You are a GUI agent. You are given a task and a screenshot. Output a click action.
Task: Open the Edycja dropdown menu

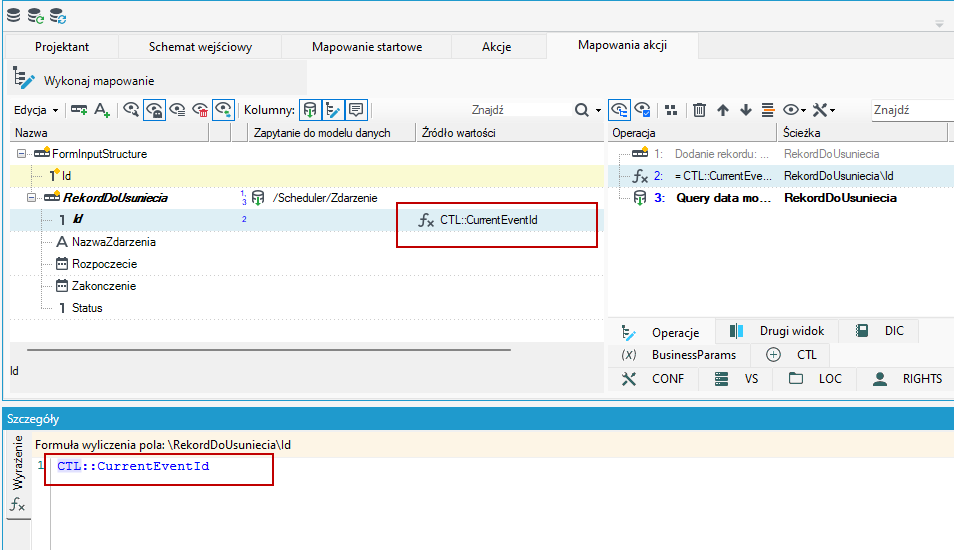37,110
